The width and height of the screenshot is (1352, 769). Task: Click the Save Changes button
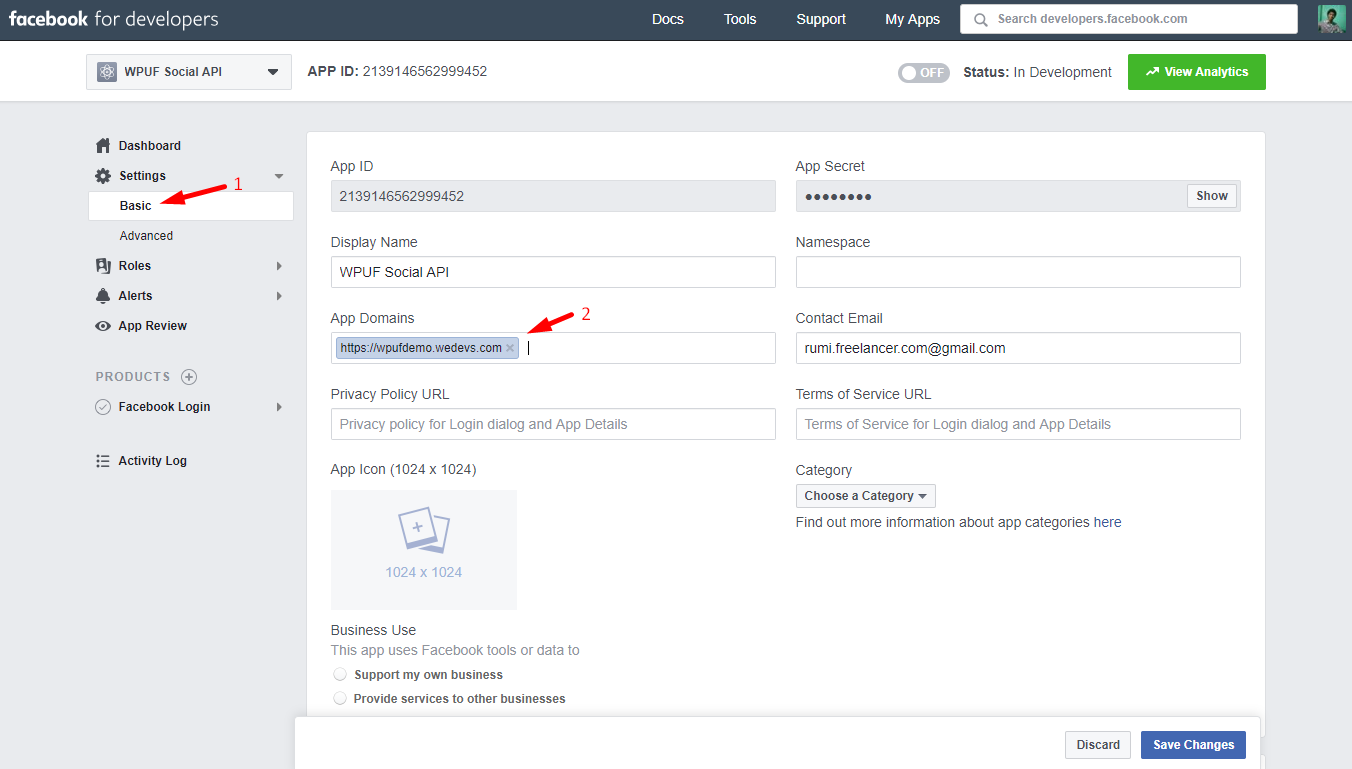tap(1192, 744)
